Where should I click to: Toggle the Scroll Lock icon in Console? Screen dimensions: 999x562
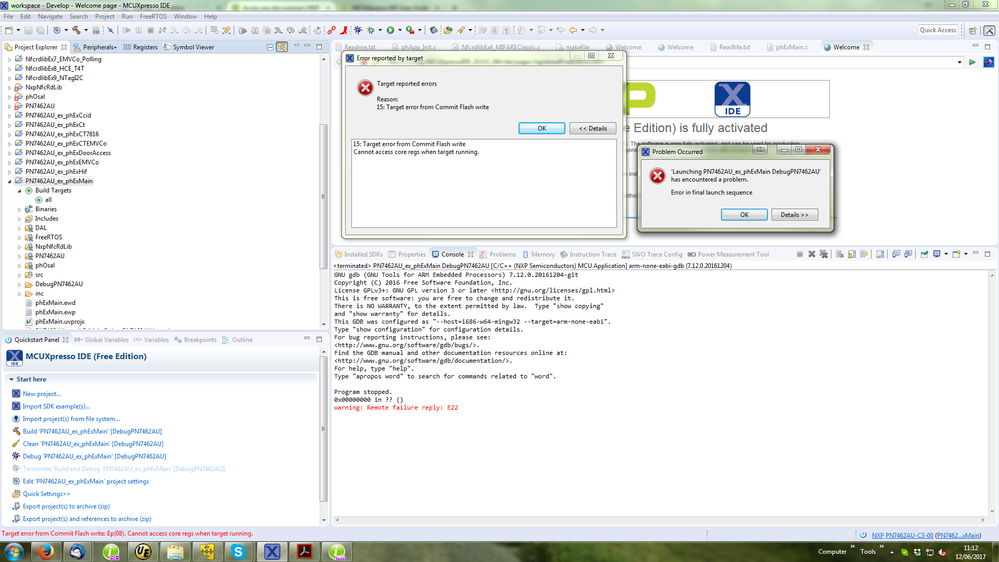(852, 254)
